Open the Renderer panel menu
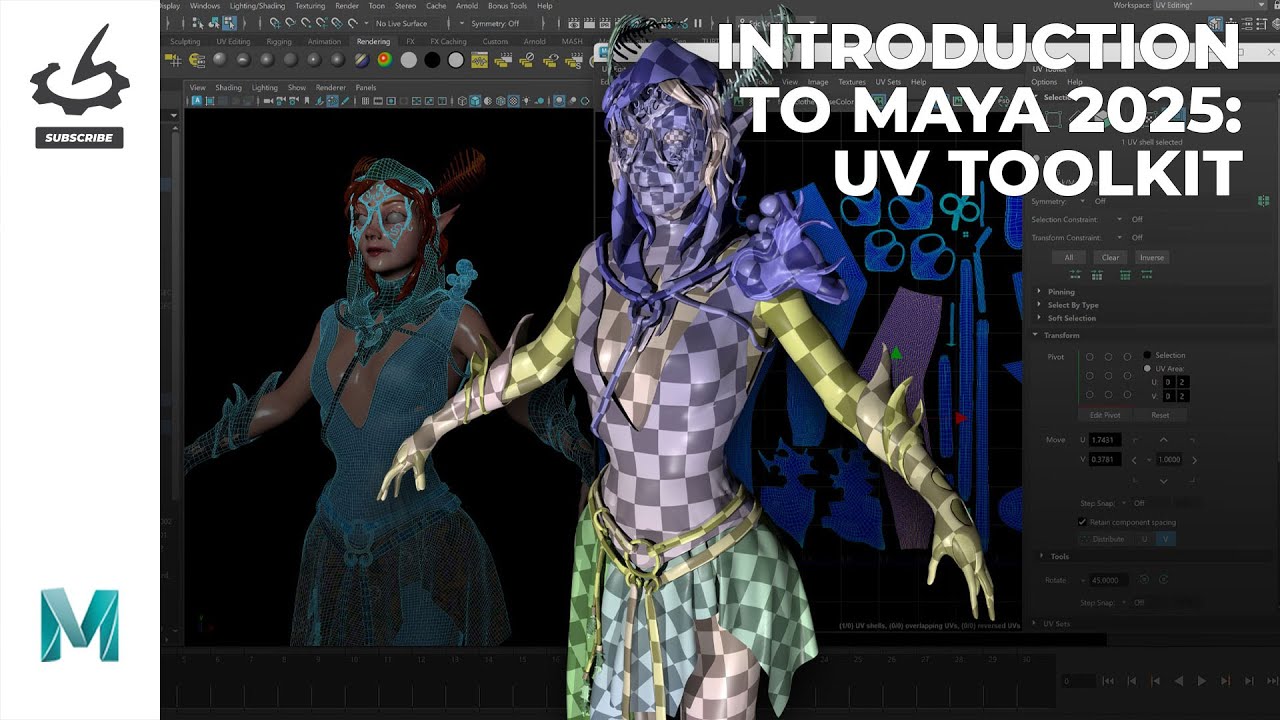1280x720 pixels. (330, 87)
